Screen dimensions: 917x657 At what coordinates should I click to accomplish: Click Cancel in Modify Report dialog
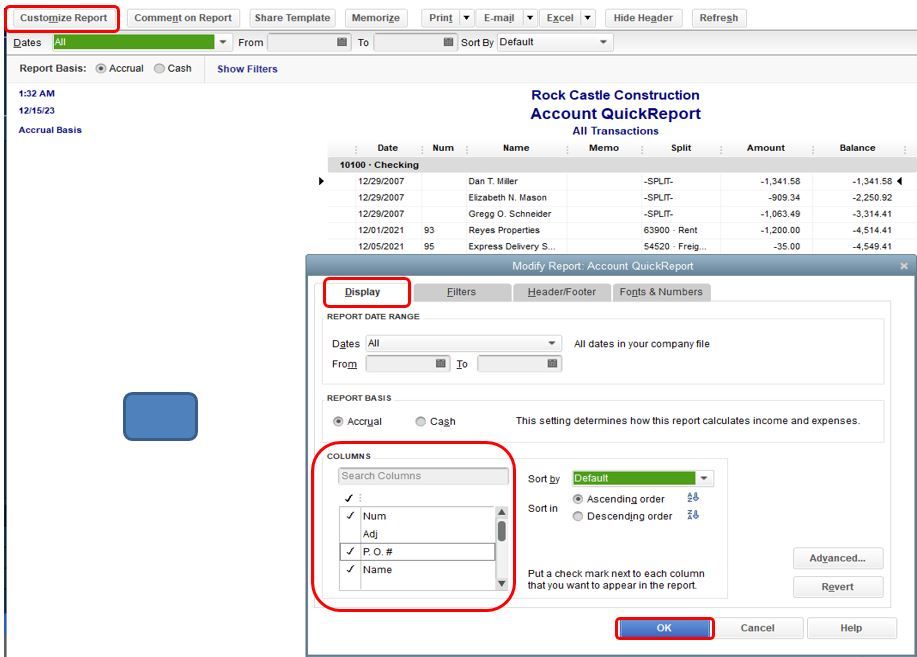757,628
